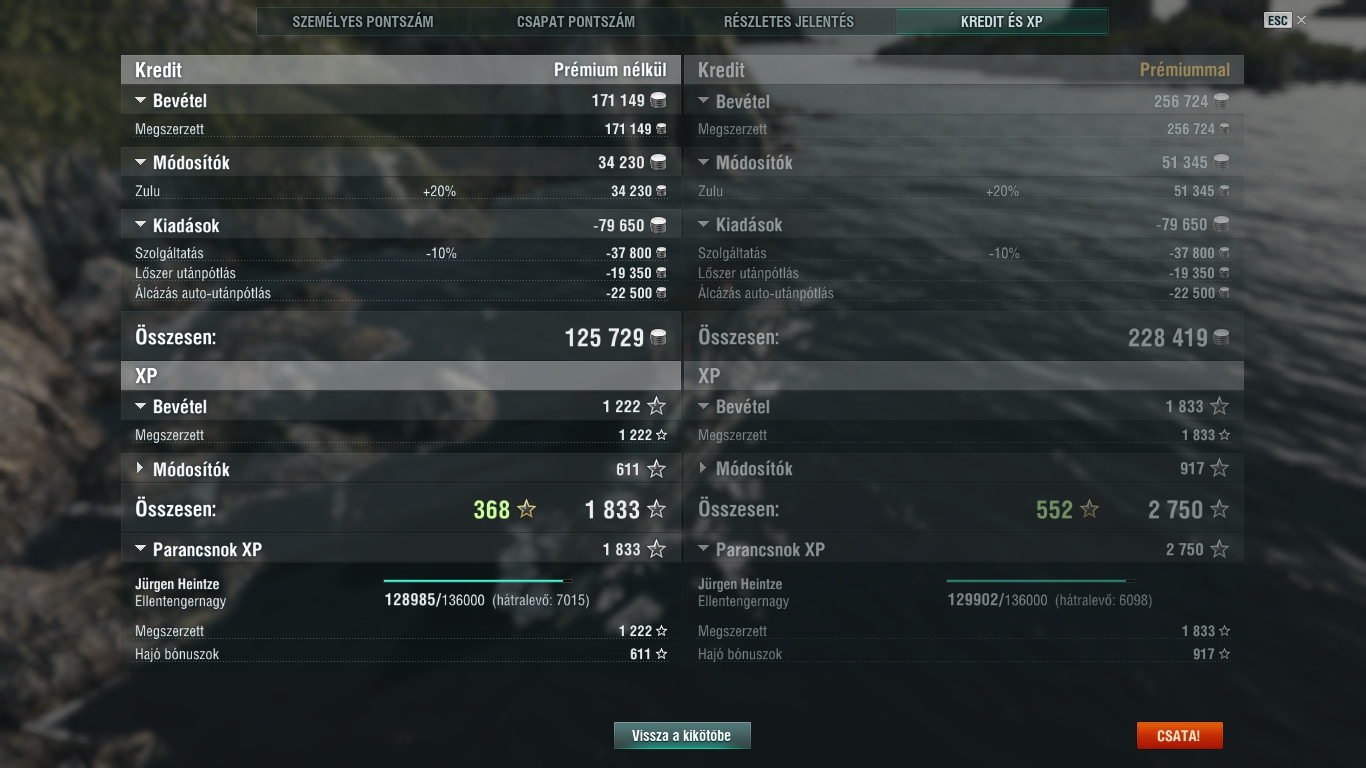Click the green free XP star next to 368

[527, 510]
